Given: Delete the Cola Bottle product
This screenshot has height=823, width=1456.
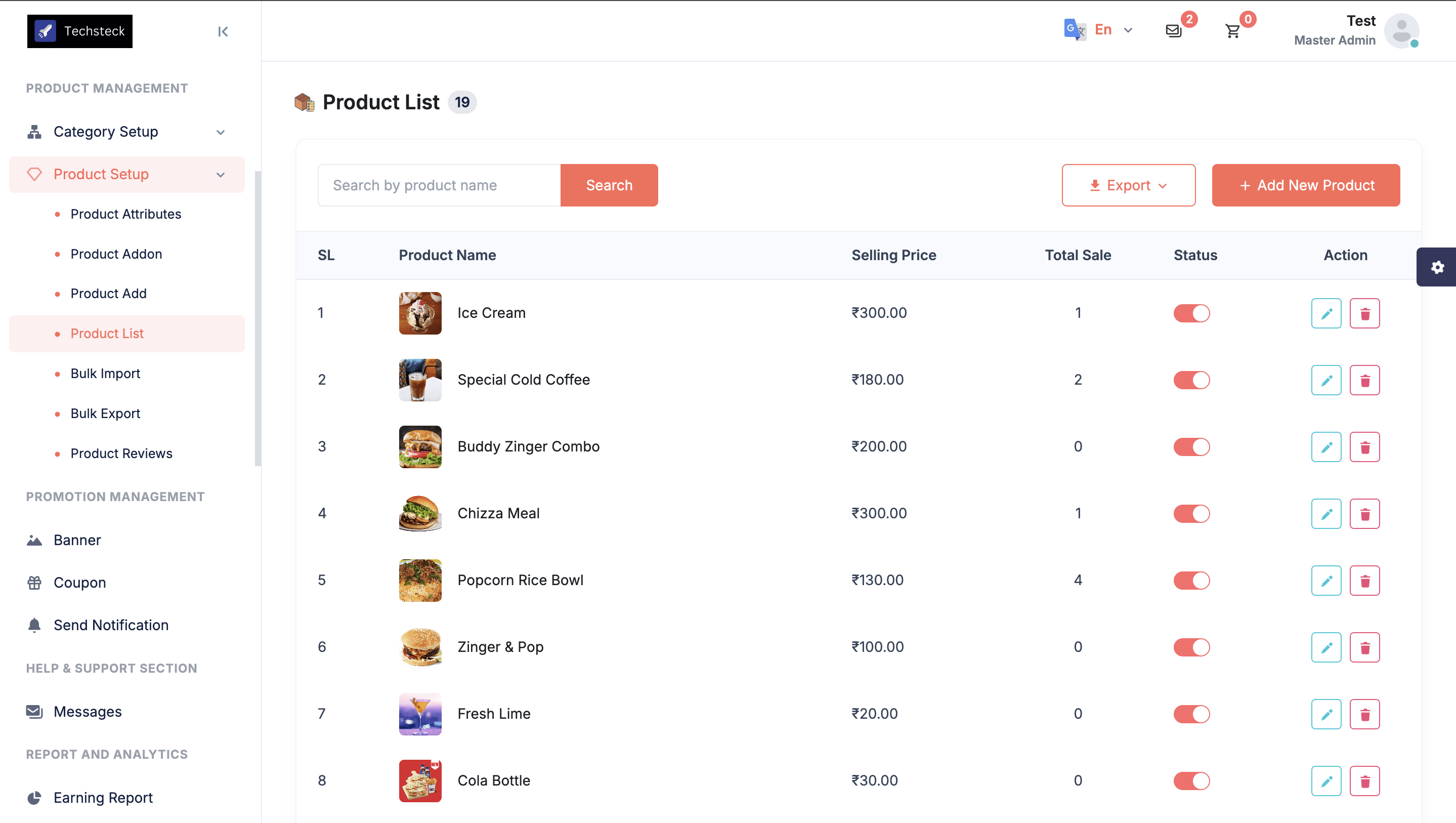Looking at the screenshot, I should [1364, 780].
